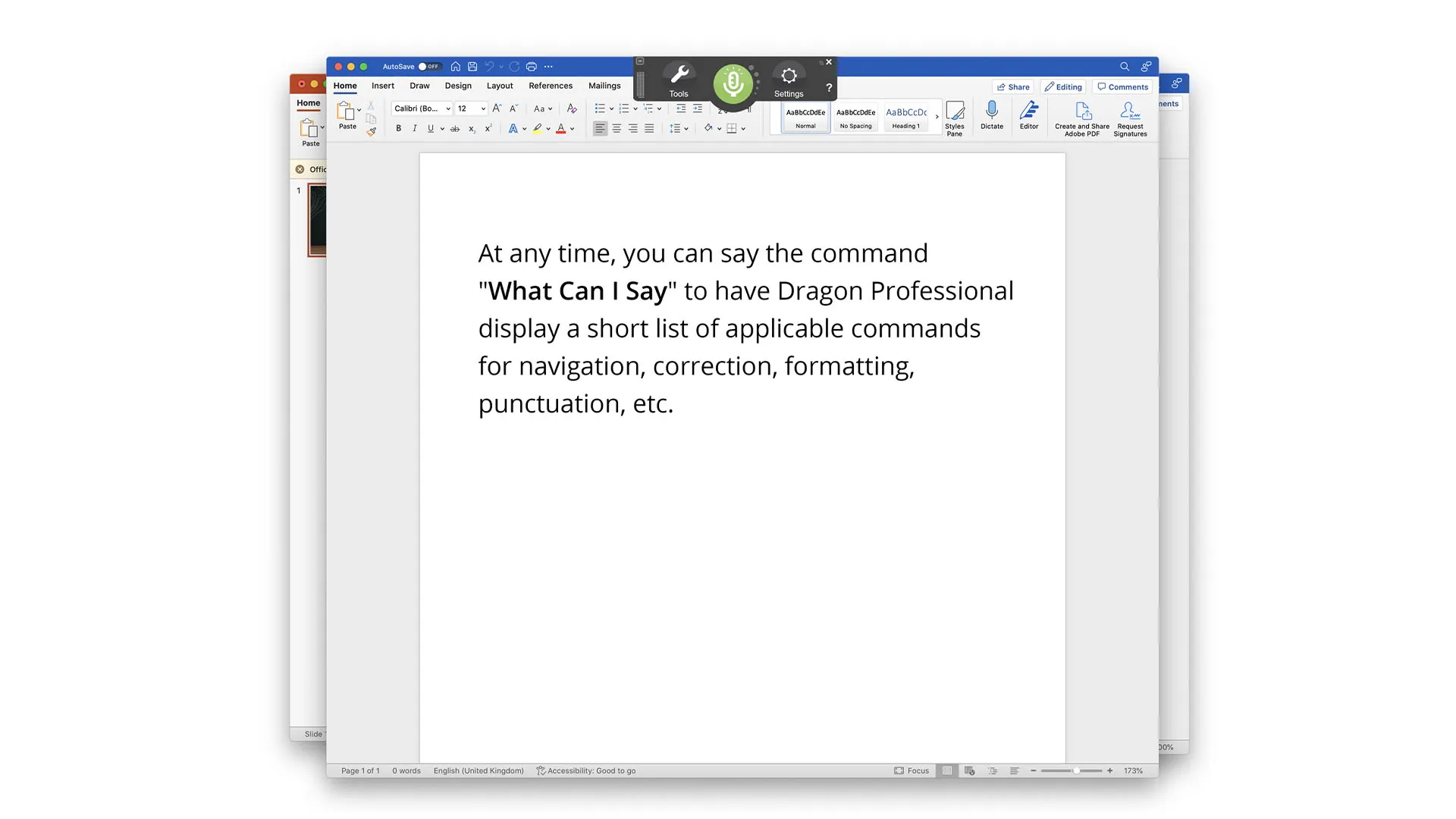Undo the last action in Word
This screenshot has width=1456, height=819.
pyautogui.click(x=490, y=67)
